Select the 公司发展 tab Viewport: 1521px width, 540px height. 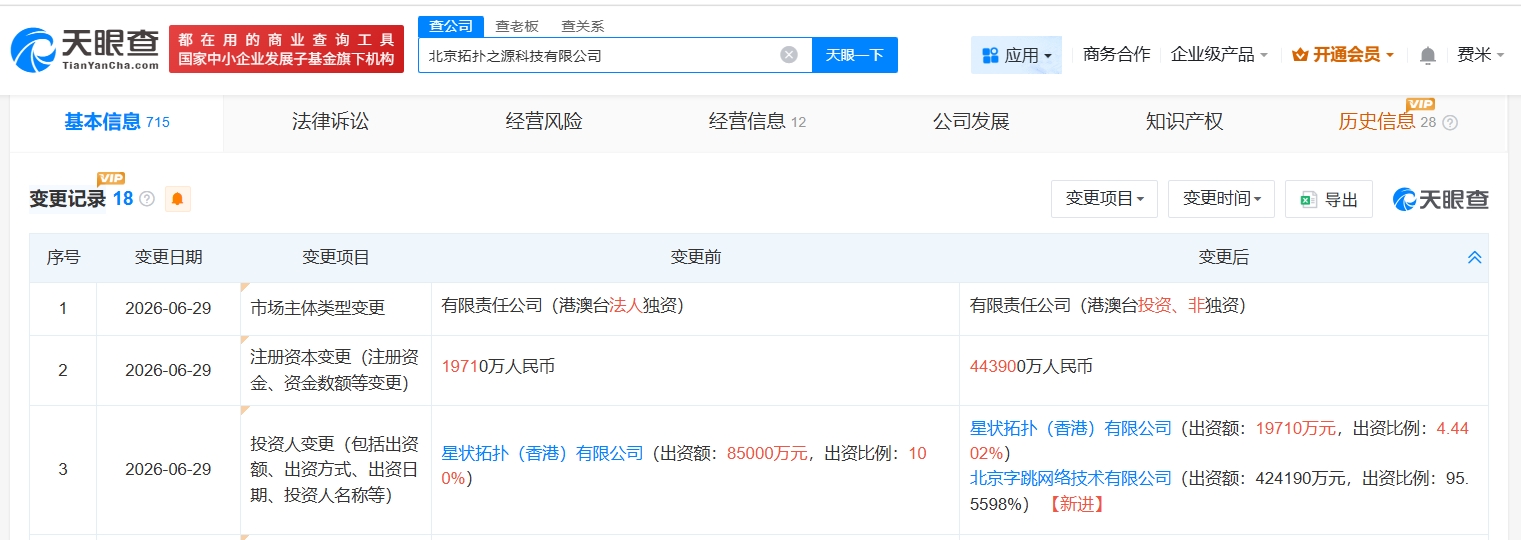[x=971, y=122]
